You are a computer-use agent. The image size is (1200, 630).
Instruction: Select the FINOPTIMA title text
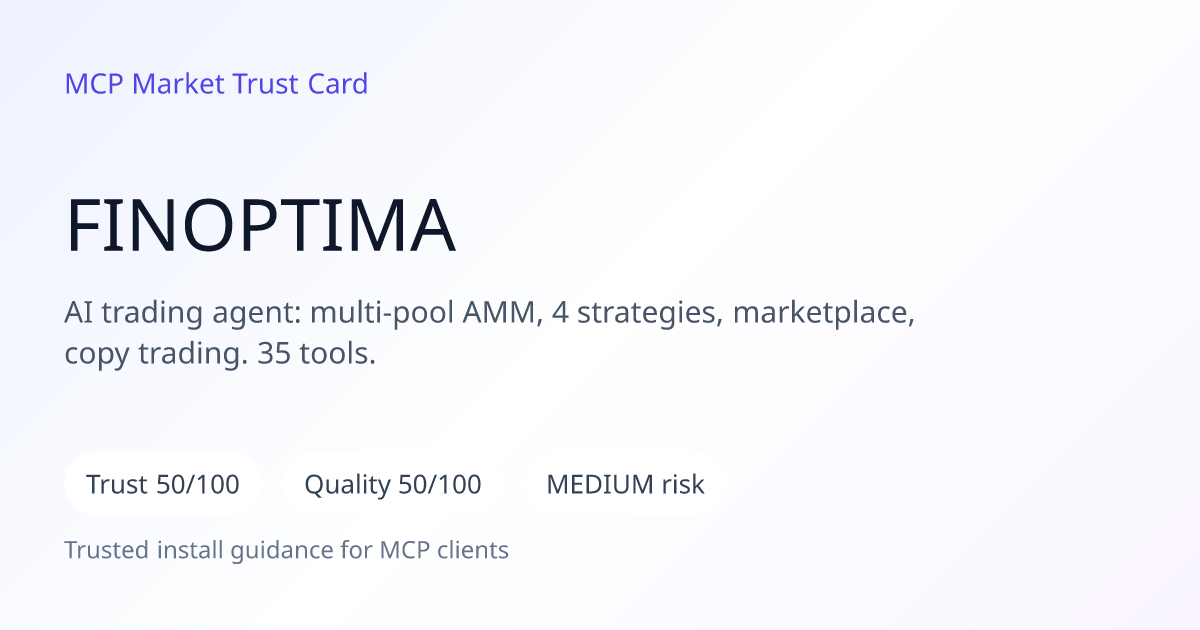pos(260,227)
